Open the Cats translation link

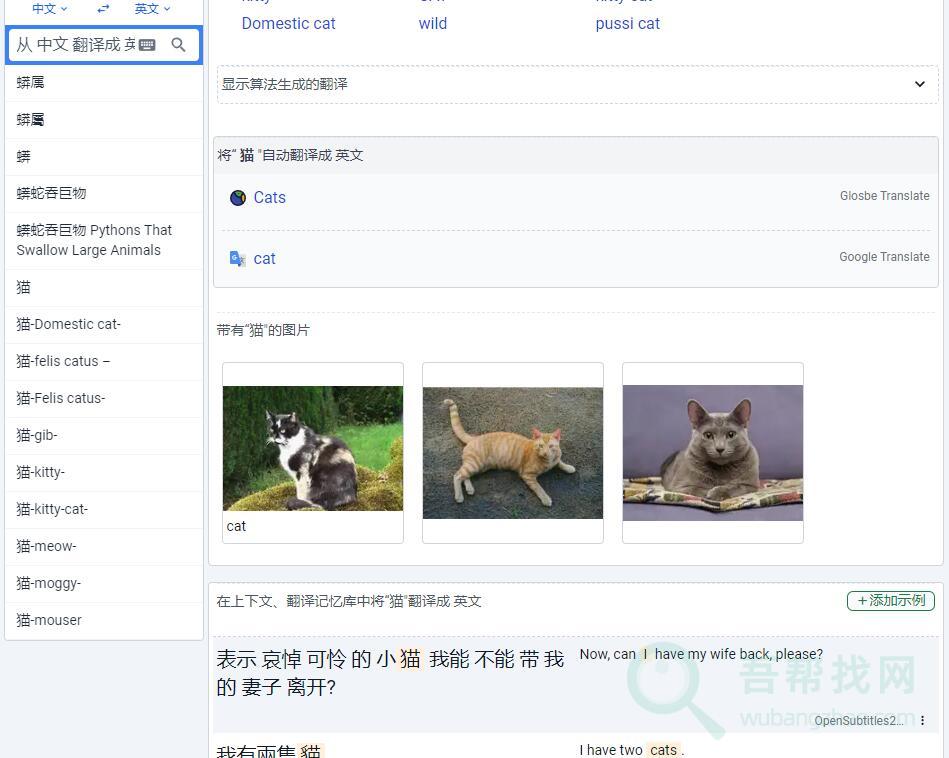(270, 198)
